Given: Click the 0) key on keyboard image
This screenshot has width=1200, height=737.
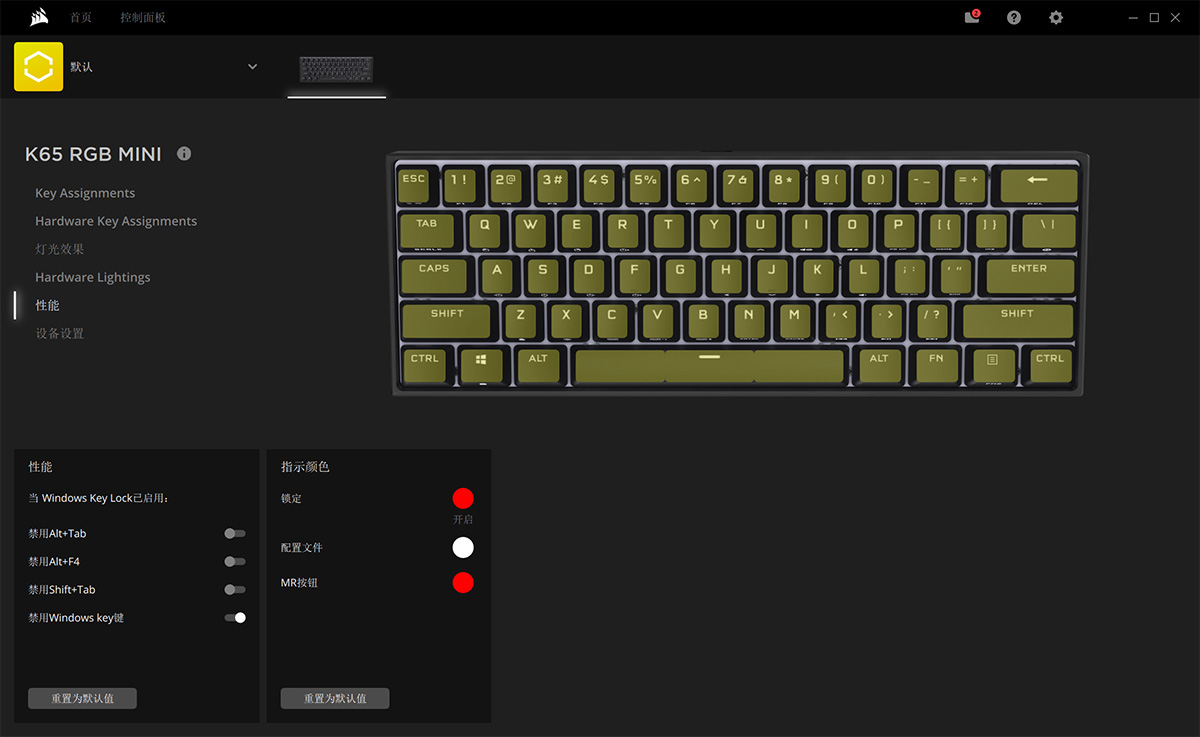Looking at the screenshot, I should click(x=875, y=185).
